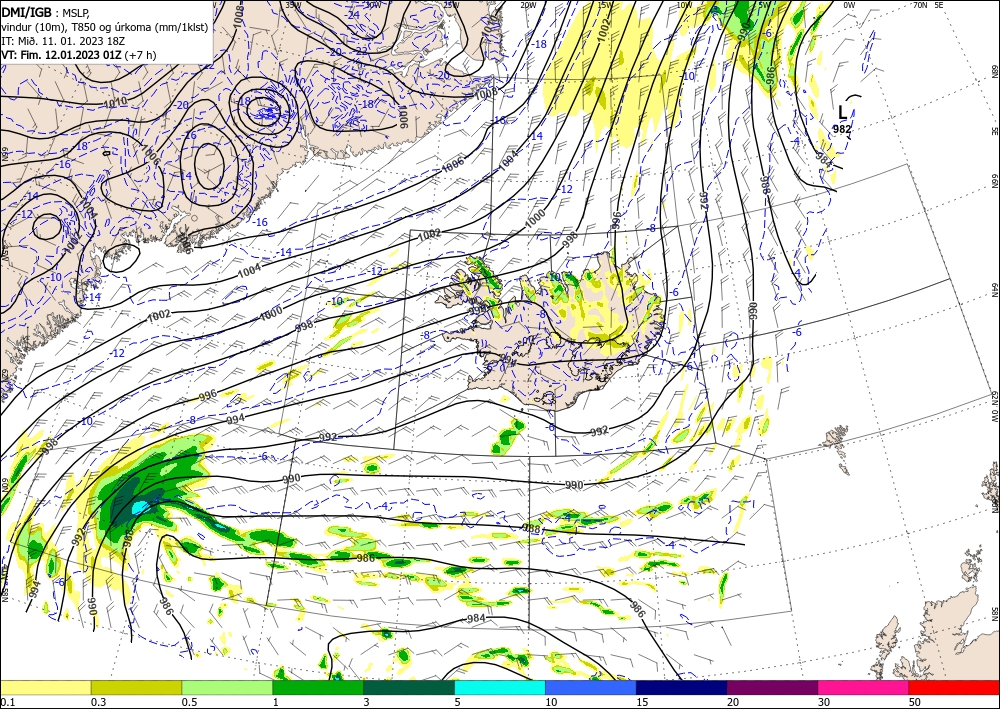This screenshot has width=1000, height=709.
Task: Click the '982' low pressure value
Action: 842,129
